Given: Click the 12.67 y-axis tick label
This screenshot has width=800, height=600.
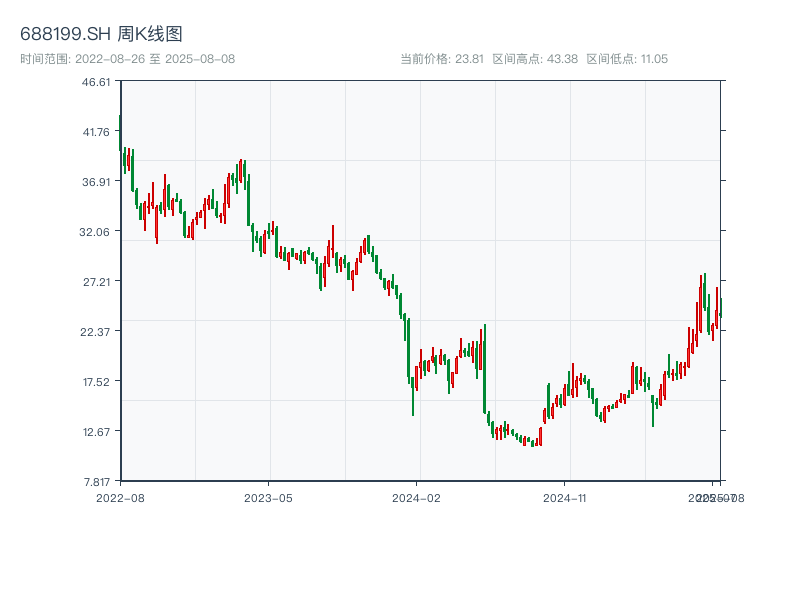Looking at the screenshot, I should click(96, 432).
